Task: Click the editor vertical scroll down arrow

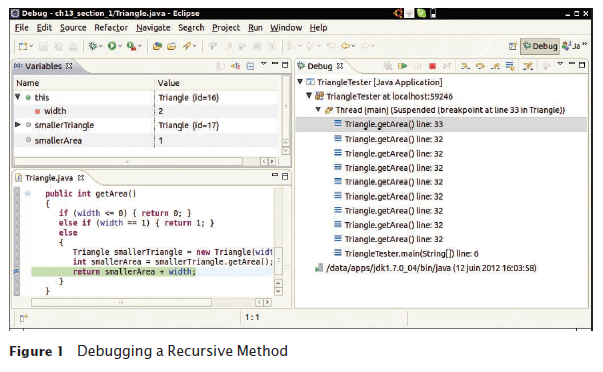Action: [x=278, y=292]
